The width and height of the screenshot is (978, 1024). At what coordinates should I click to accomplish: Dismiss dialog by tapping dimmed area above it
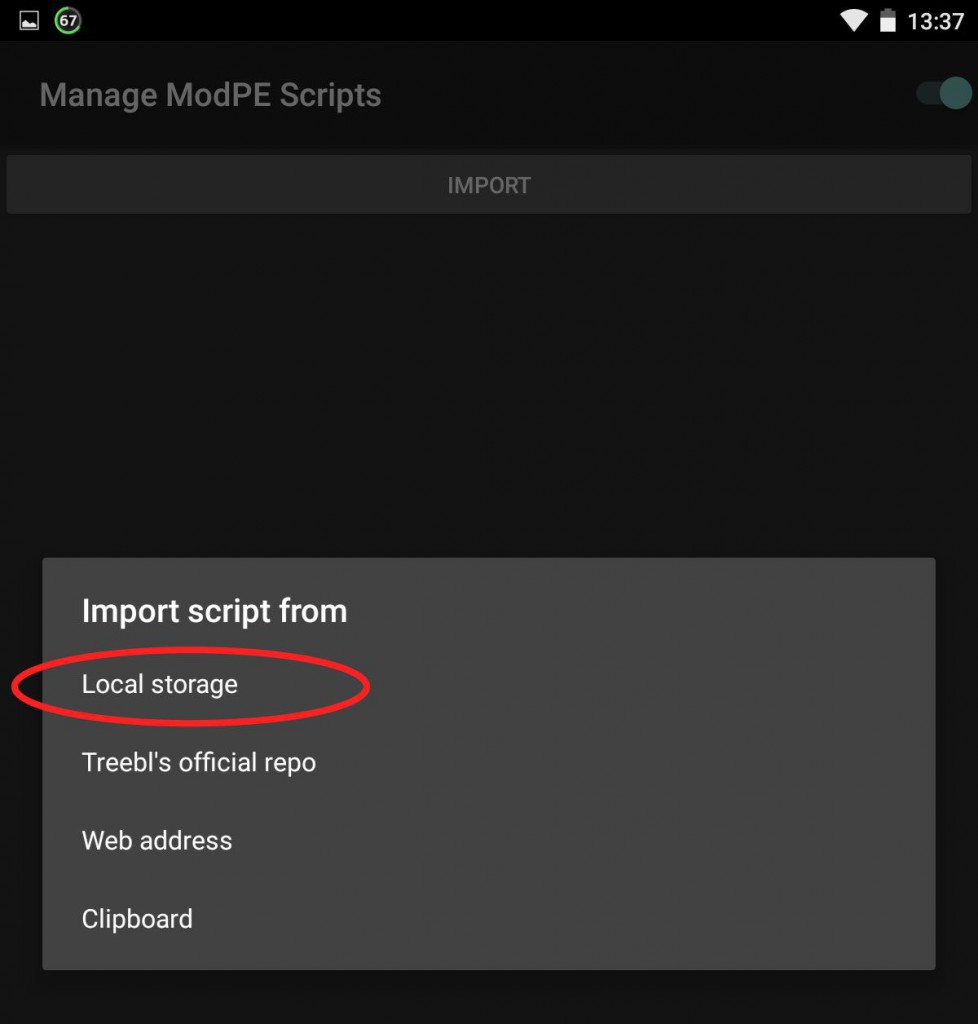[x=489, y=385]
